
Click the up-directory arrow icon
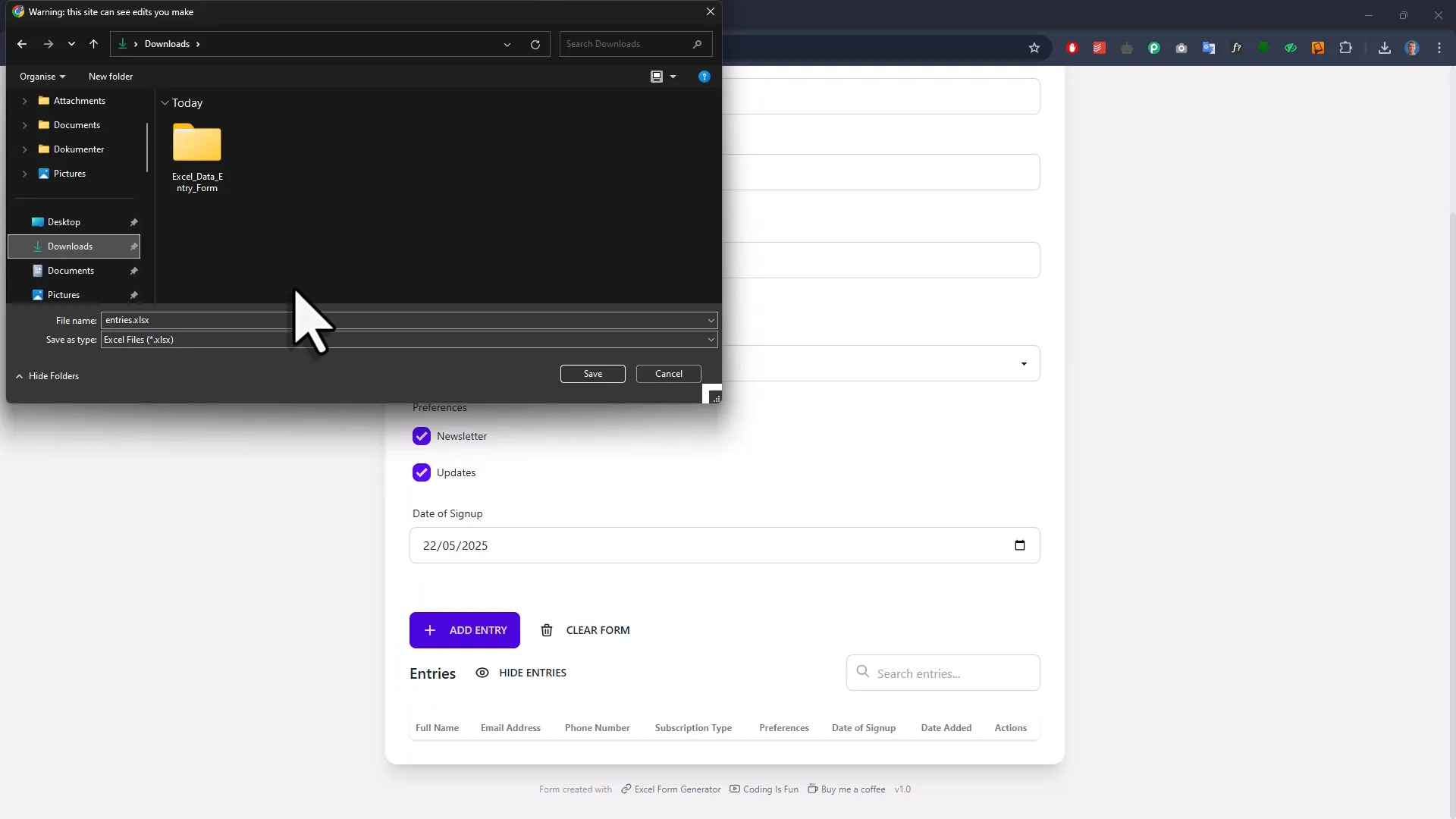point(93,44)
